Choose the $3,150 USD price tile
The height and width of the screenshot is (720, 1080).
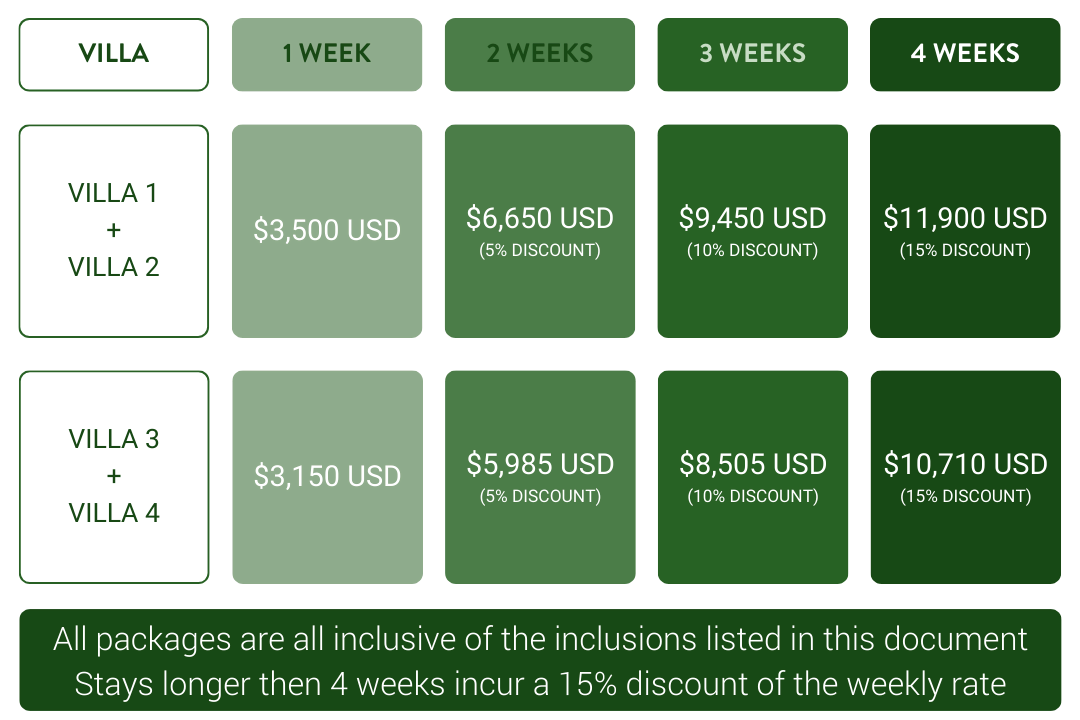[327, 477]
